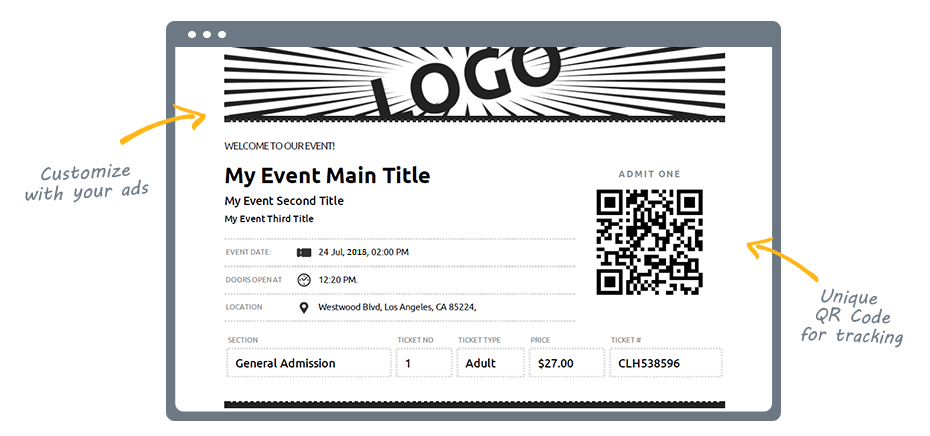Viewport: 930px width, 436px height.
Task: Click the clock icon beside doors open time
Action: [304, 280]
